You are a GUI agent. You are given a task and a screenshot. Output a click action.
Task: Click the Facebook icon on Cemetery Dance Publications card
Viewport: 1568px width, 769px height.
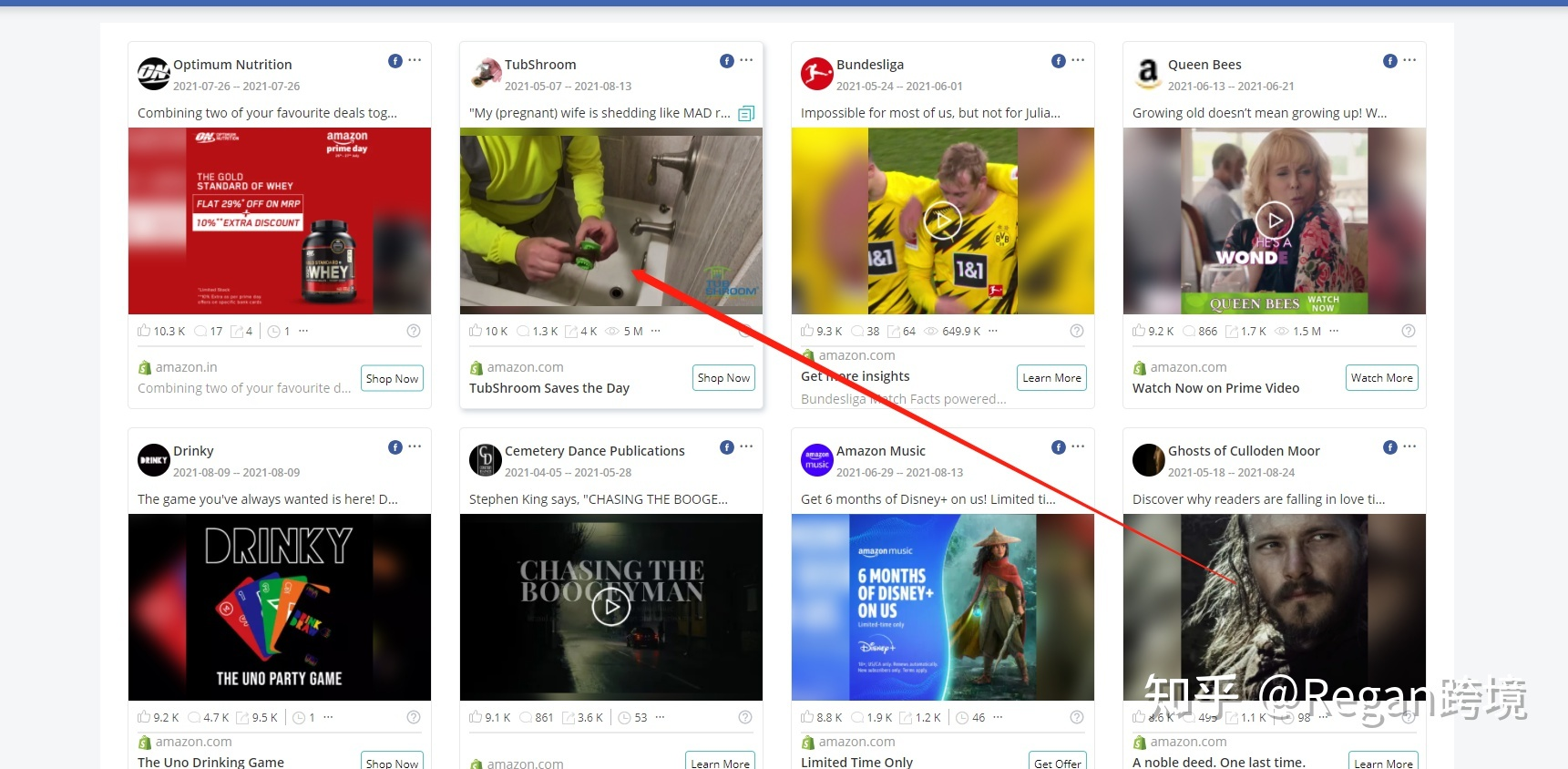(x=727, y=447)
